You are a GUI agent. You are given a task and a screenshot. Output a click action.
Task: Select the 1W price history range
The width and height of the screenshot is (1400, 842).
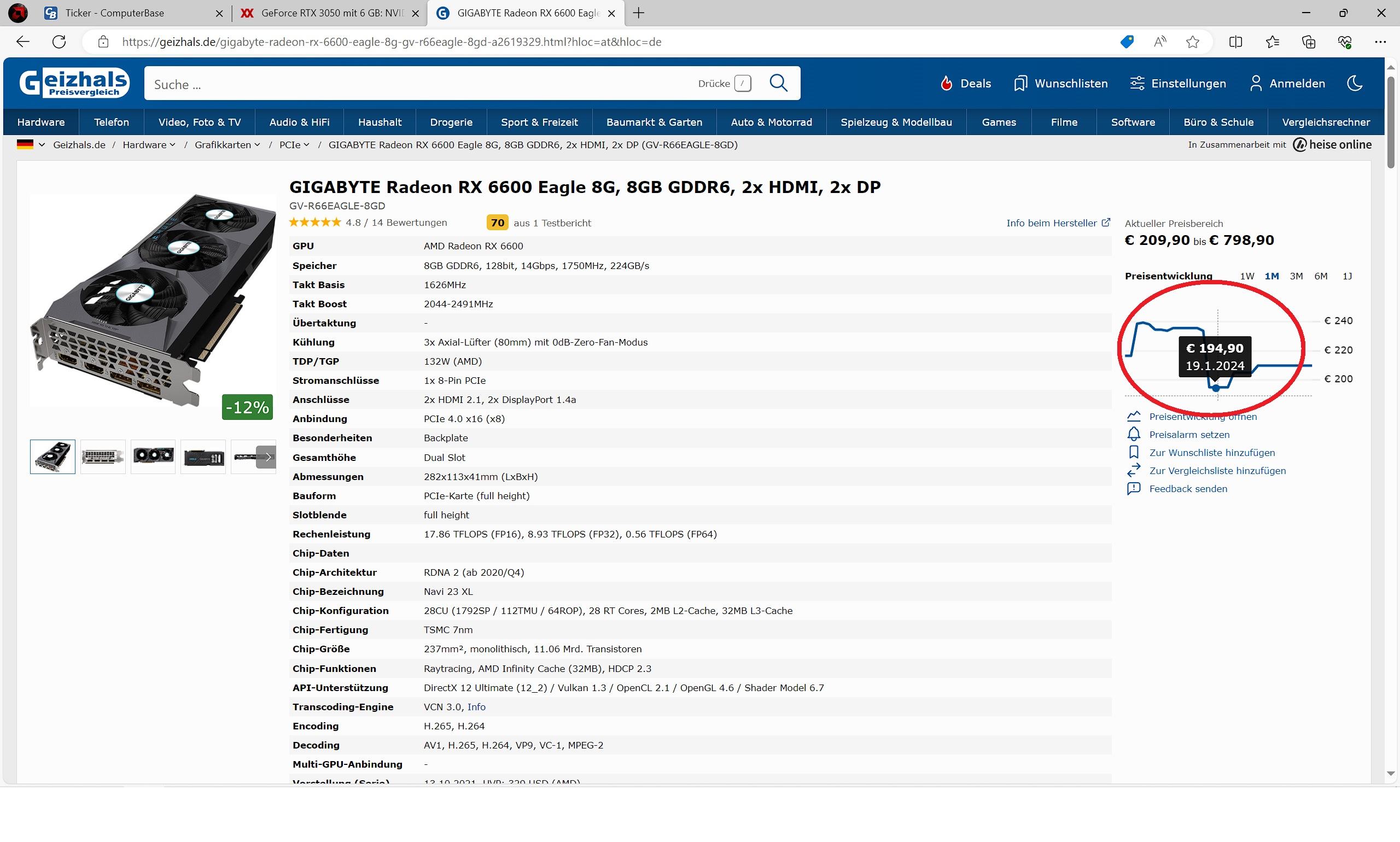[1247, 276]
